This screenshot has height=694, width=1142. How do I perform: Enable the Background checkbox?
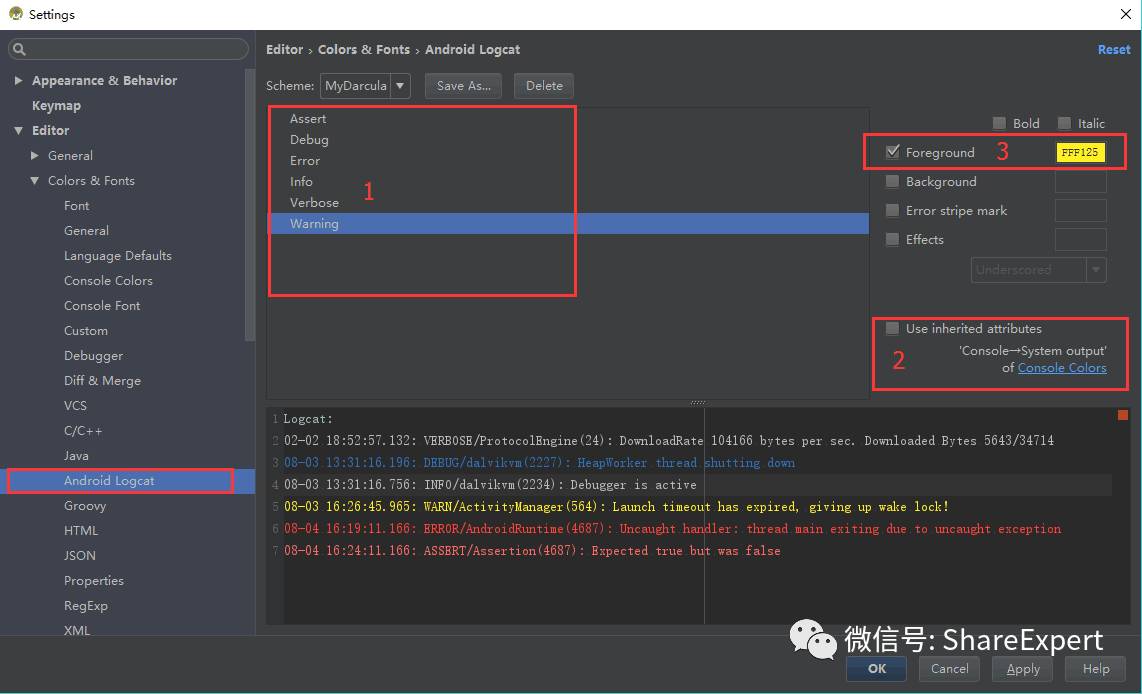click(892, 181)
